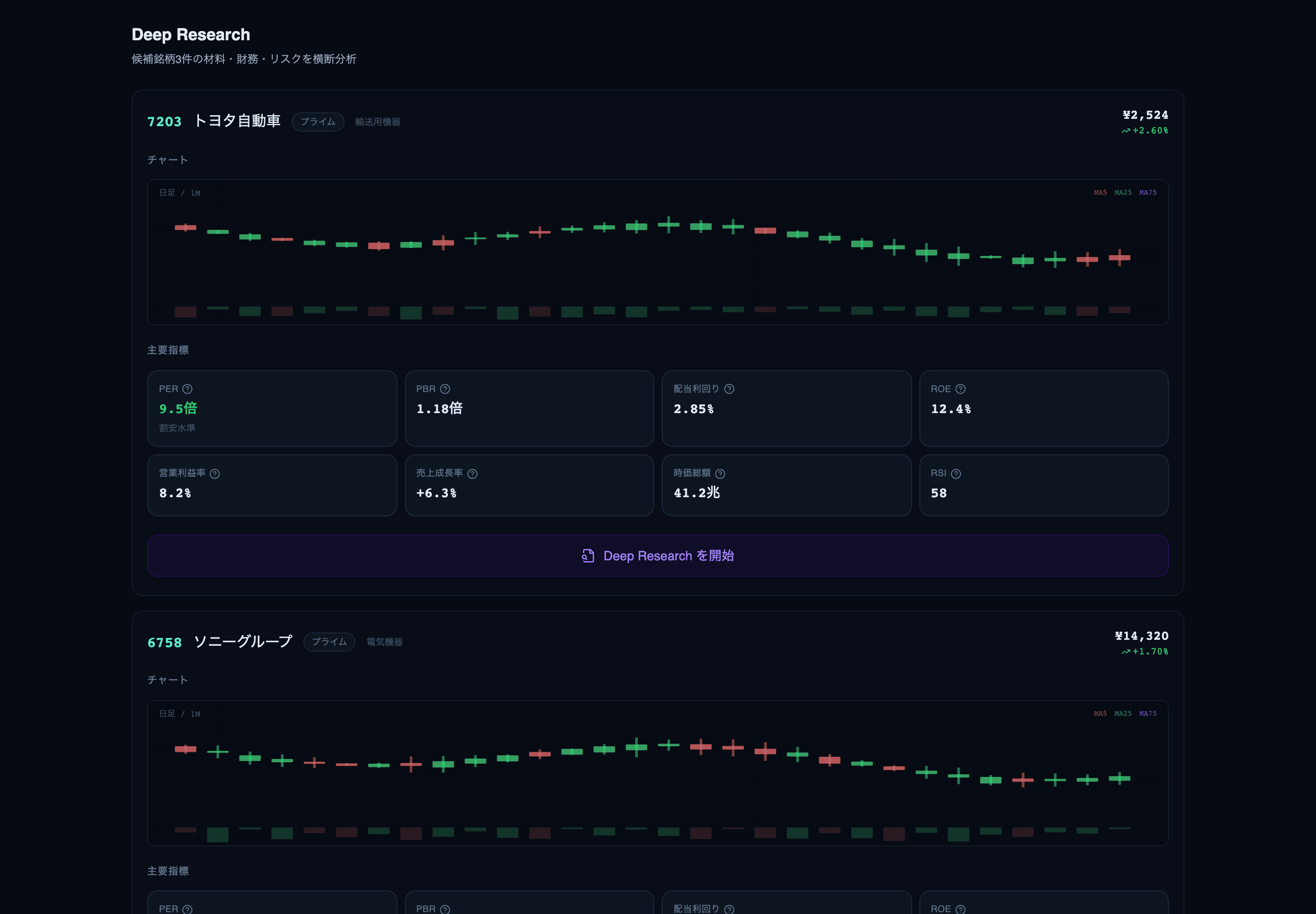Click the help icon beside Toyota's PER
The height and width of the screenshot is (914, 1316).
coord(187,389)
